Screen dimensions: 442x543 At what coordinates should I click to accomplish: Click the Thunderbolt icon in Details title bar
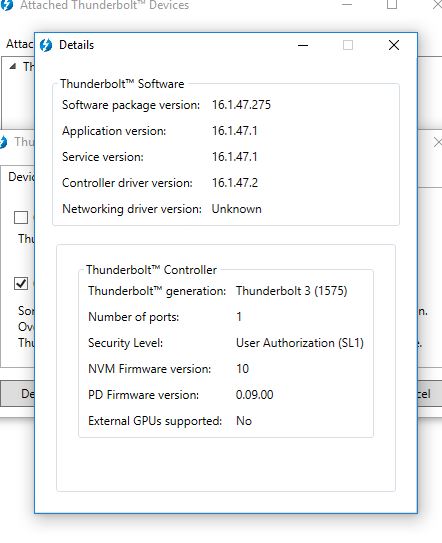tap(46, 45)
